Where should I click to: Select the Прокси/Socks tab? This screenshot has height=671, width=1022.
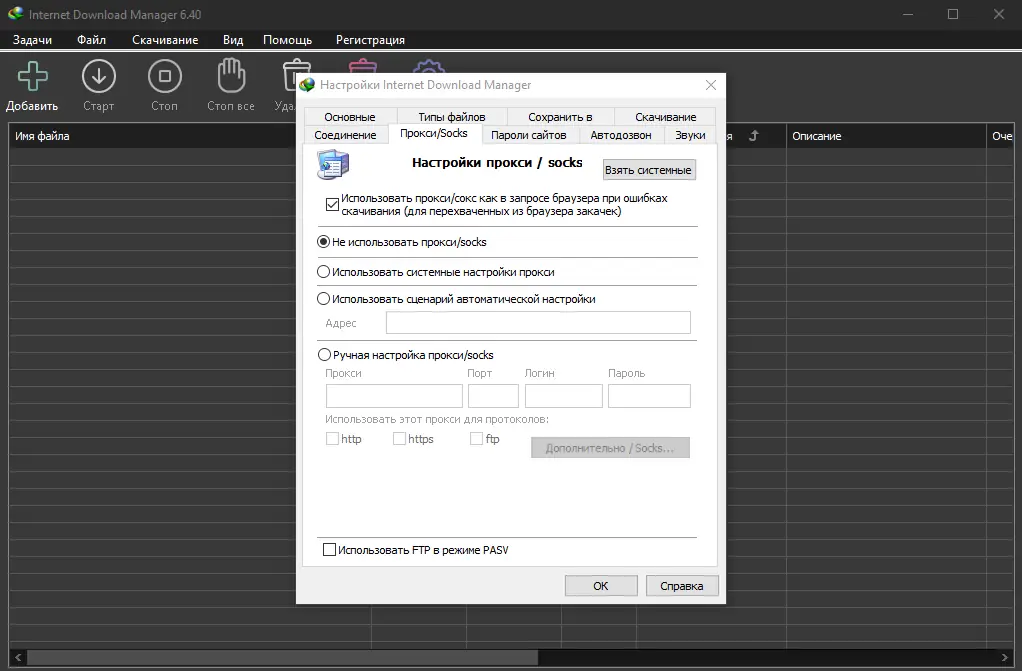tap(434, 134)
